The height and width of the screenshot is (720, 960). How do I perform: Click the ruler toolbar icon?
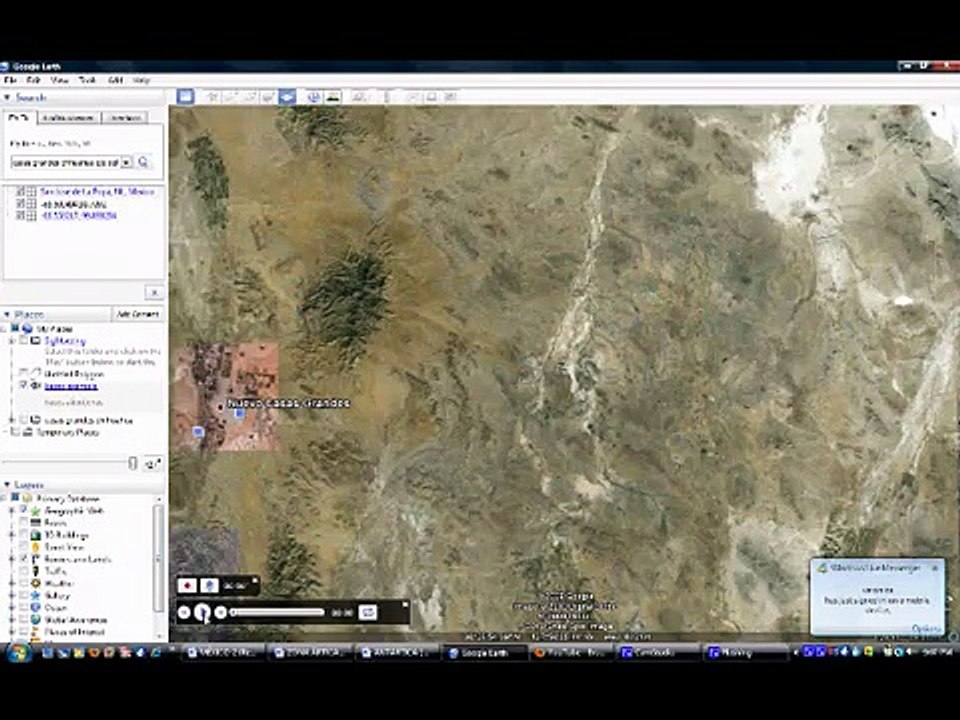386,96
